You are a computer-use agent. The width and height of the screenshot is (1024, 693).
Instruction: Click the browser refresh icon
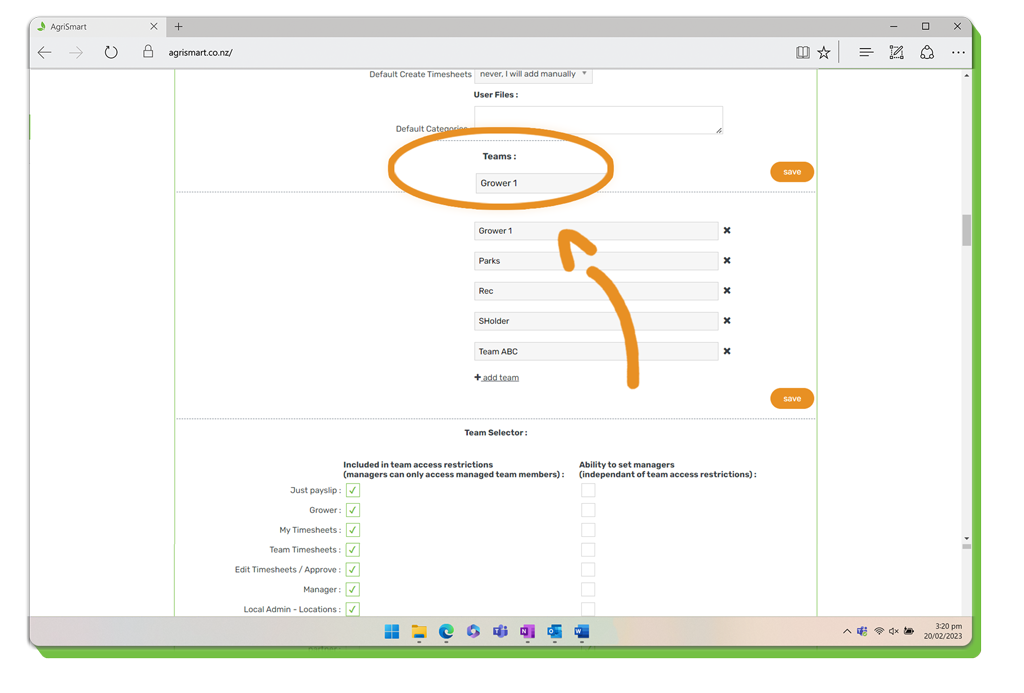tap(111, 53)
